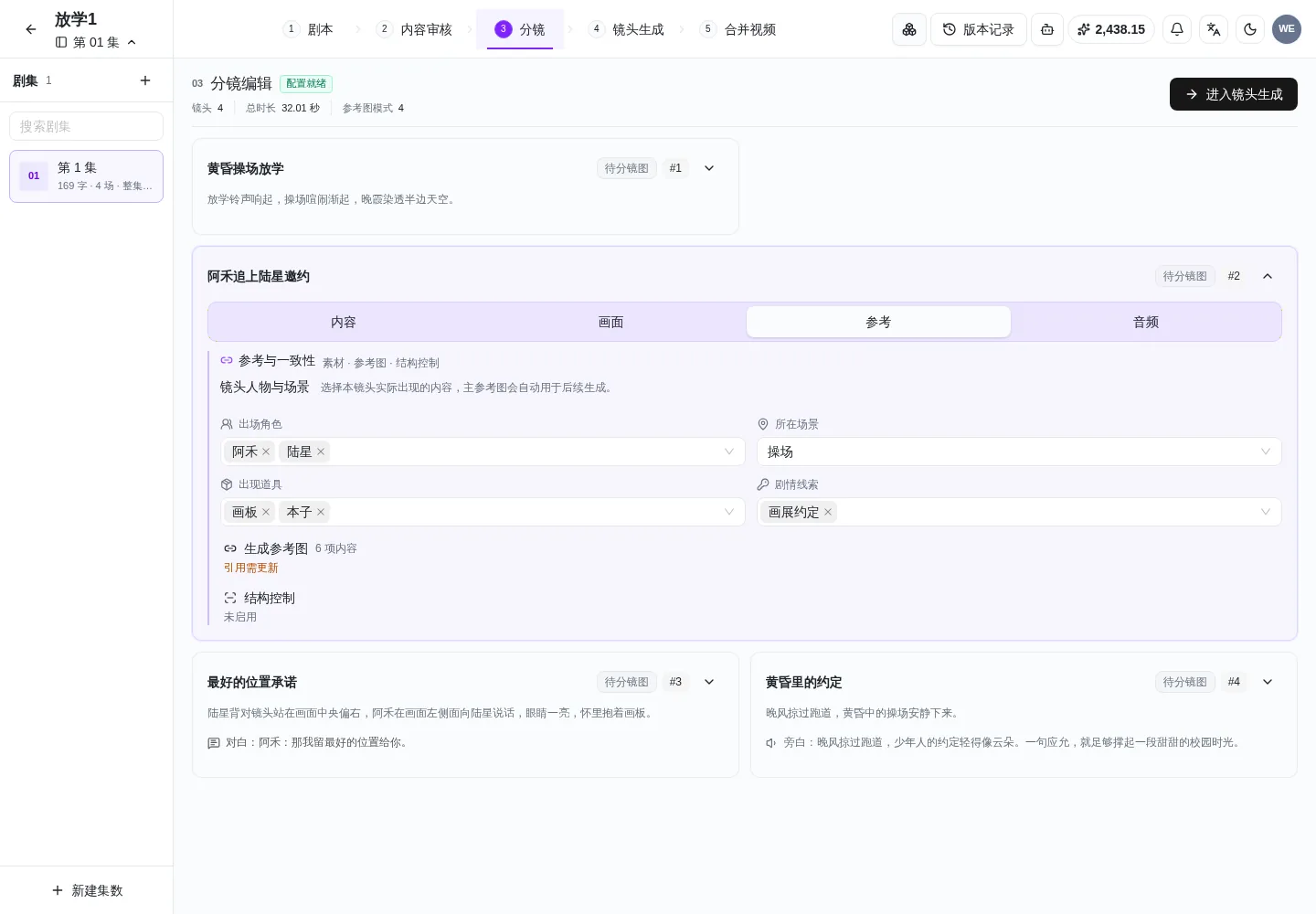Click the 搜索剧集 search field

click(87, 126)
